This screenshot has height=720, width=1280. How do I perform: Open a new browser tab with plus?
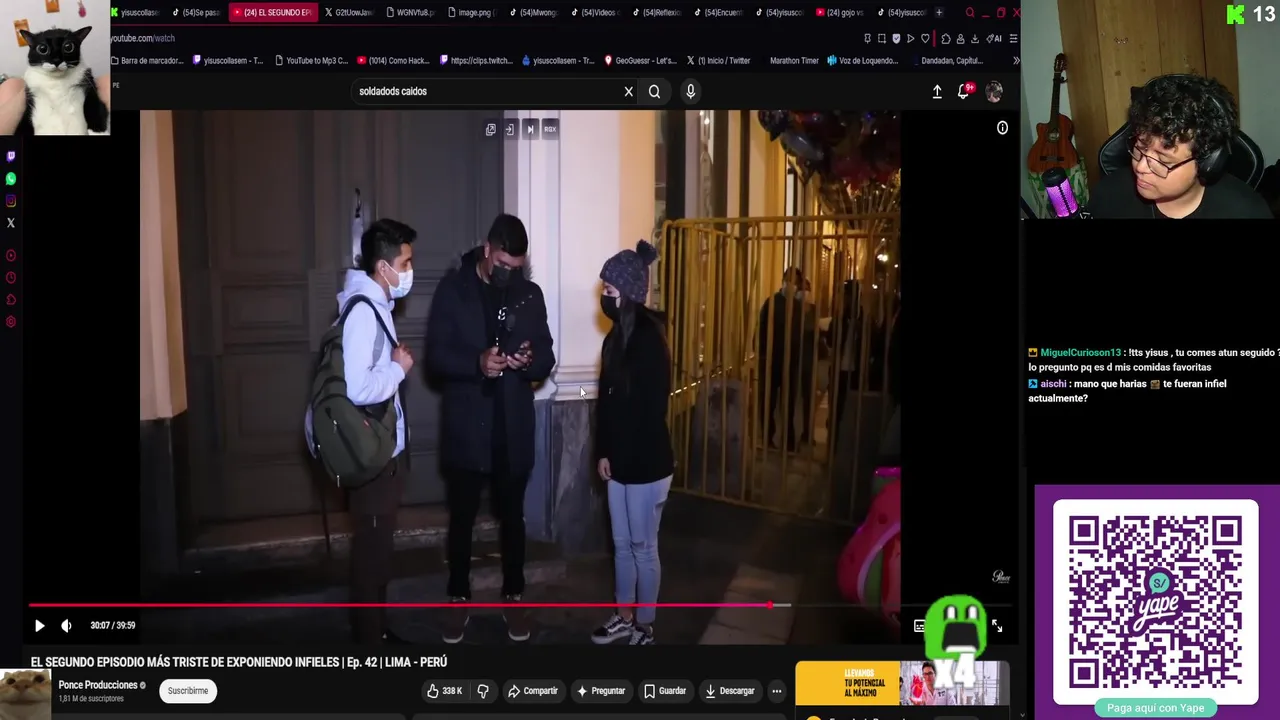[x=938, y=13]
